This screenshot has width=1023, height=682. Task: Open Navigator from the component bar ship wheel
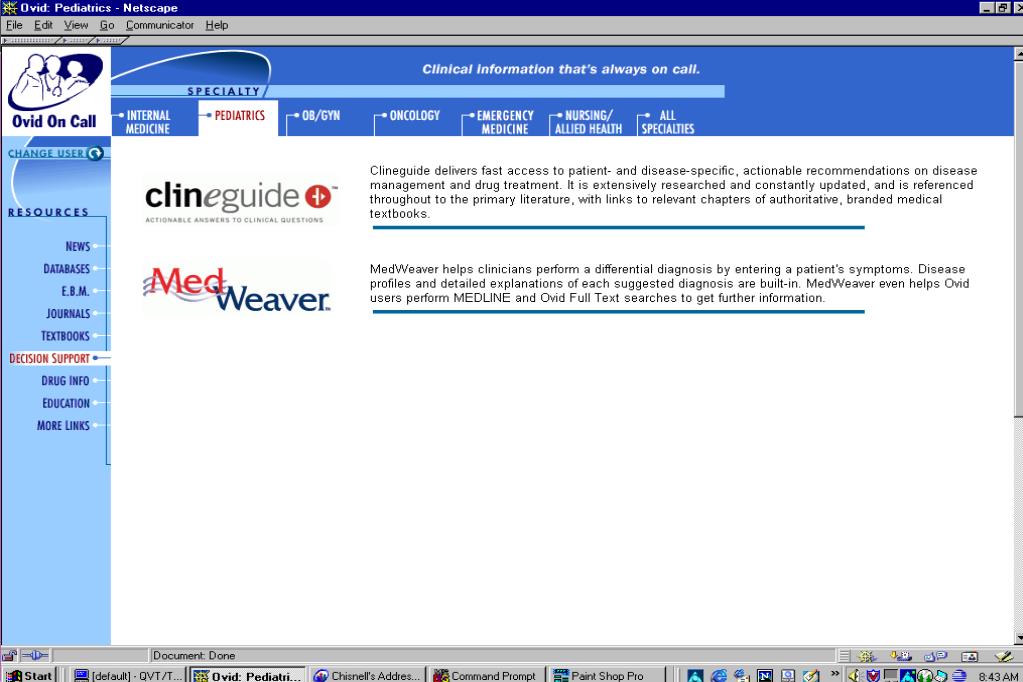867,656
